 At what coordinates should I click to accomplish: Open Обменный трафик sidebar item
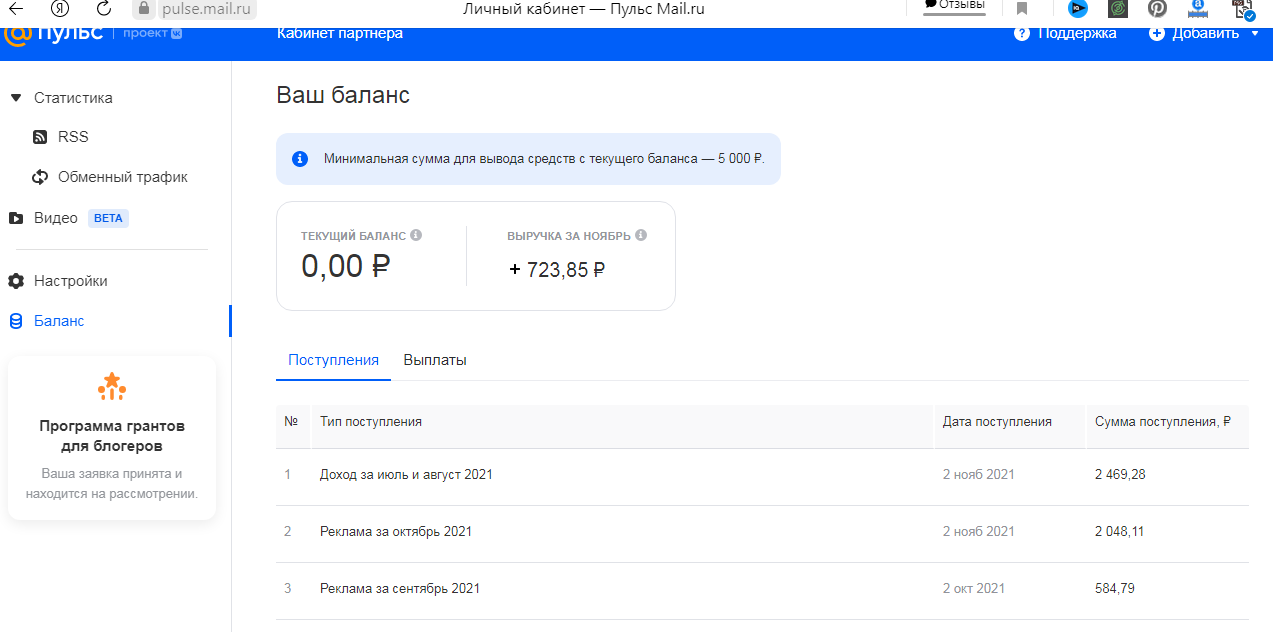click(123, 177)
